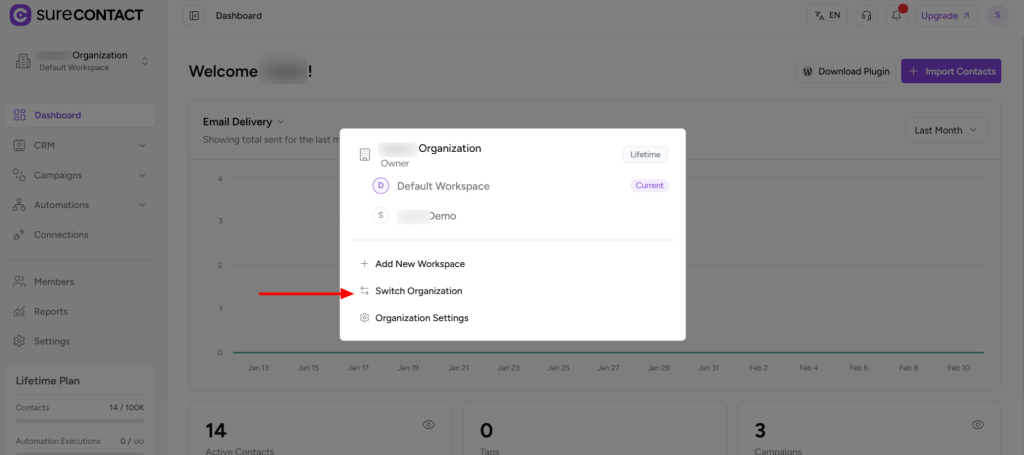Image resolution: width=1024 pixels, height=455 pixels.
Task: Click the Lifetime Plan heading
Action: (48, 381)
